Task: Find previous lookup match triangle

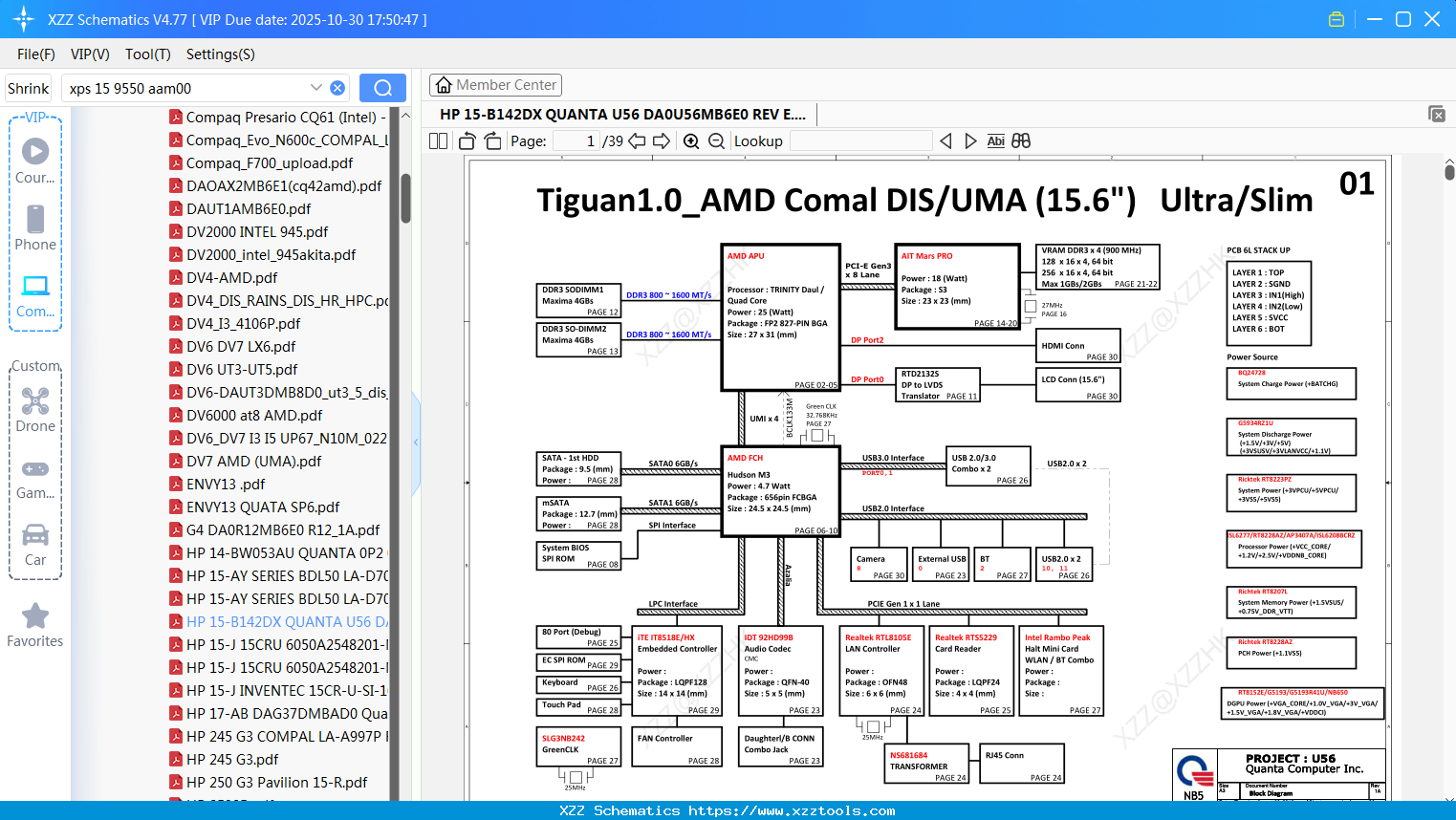Action: 945,141
